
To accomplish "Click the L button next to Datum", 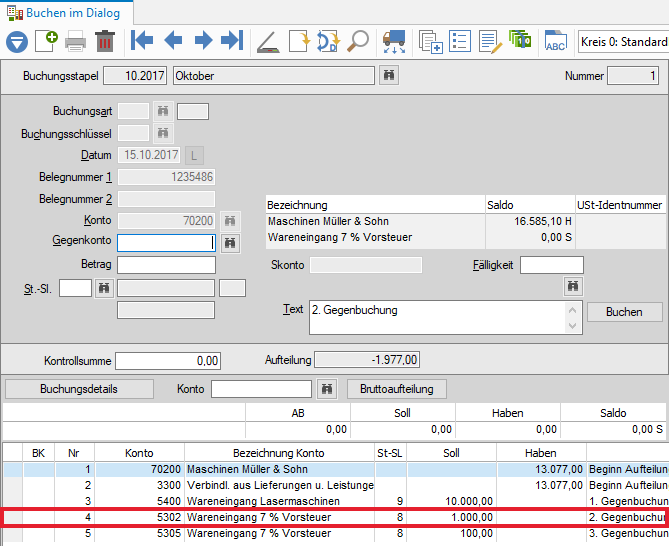I will click(194, 155).
